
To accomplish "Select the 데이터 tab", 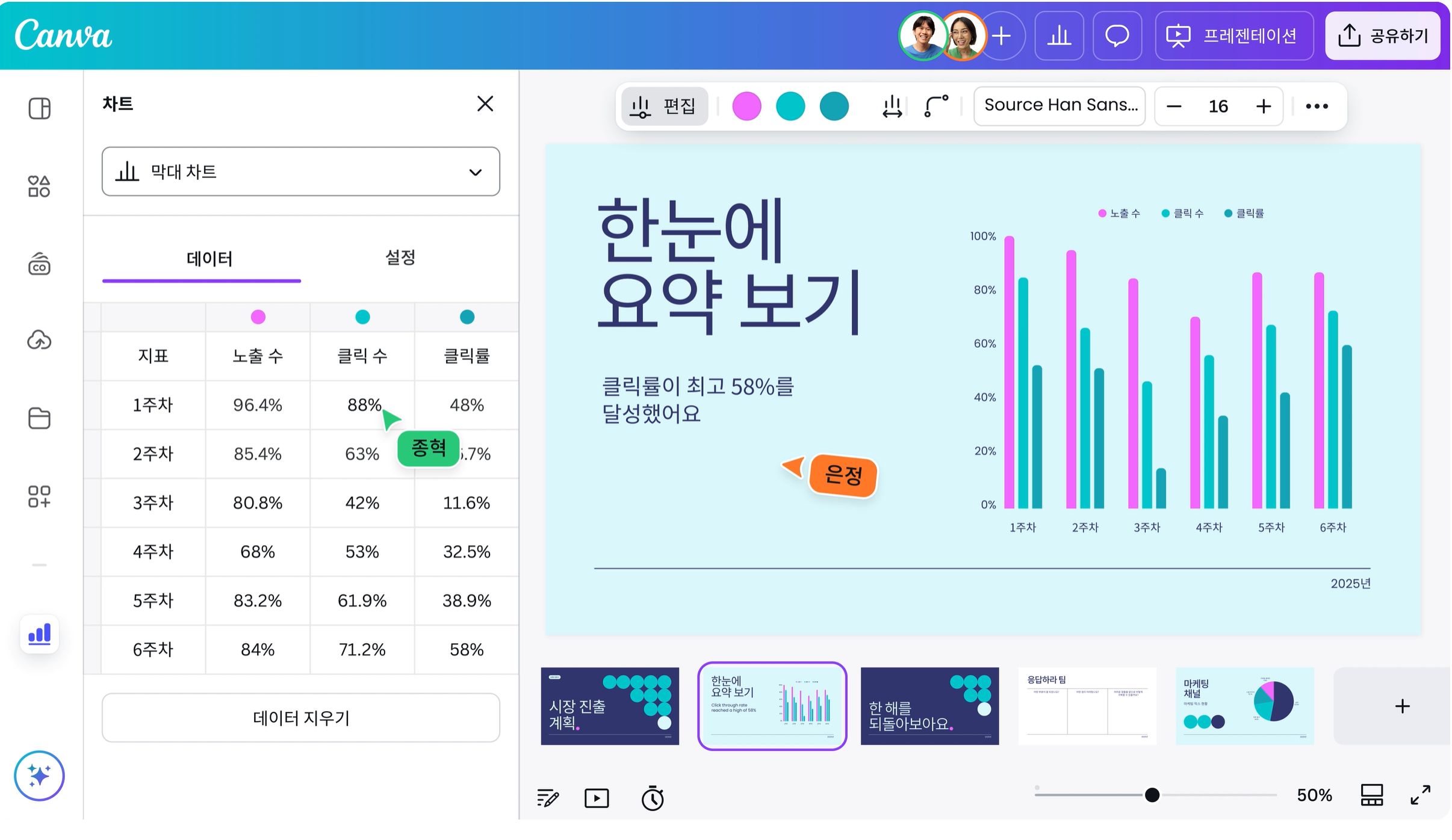I will click(x=209, y=259).
